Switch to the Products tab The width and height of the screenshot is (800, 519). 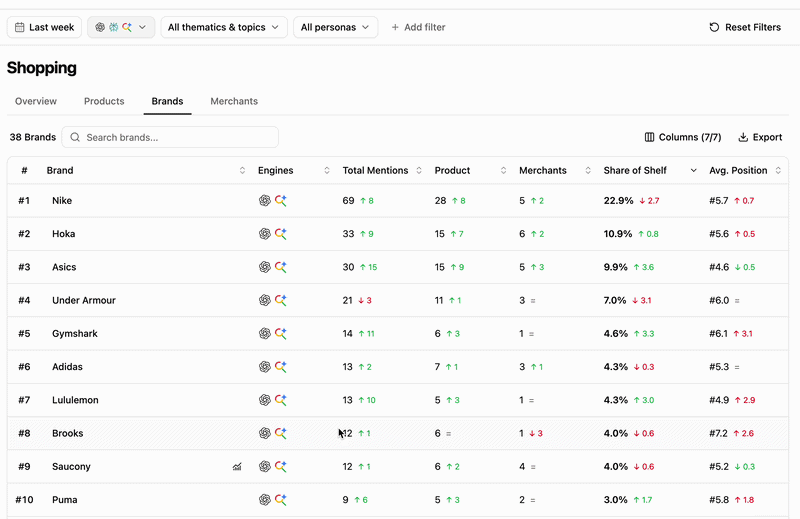[x=104, y=101]
